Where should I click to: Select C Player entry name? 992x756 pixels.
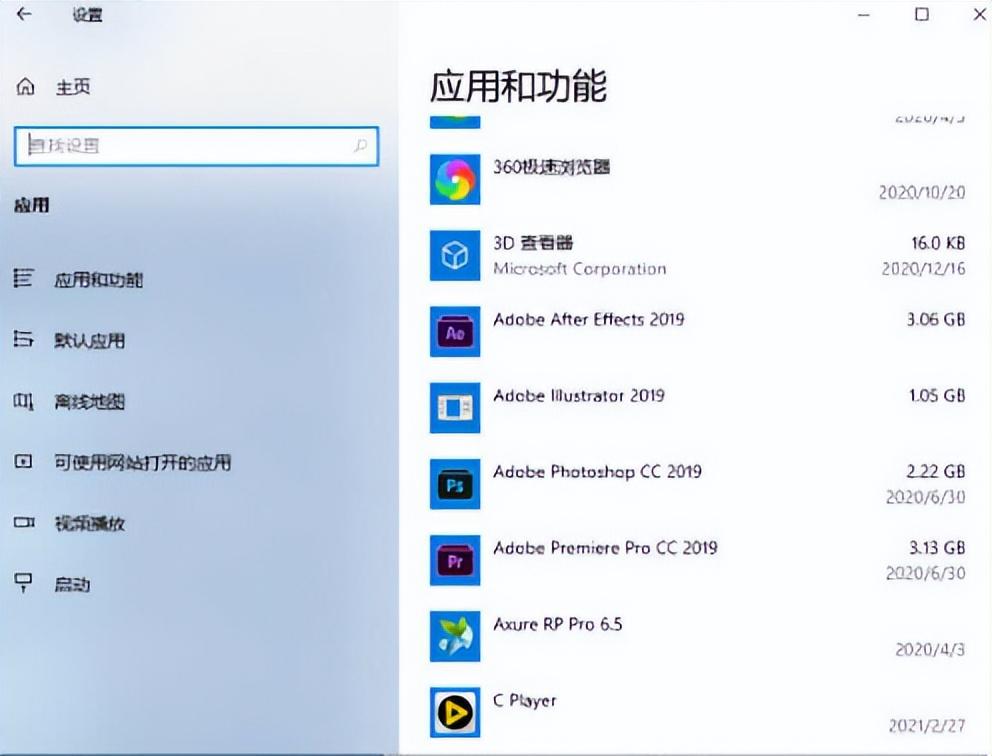[x=524, y=700]
